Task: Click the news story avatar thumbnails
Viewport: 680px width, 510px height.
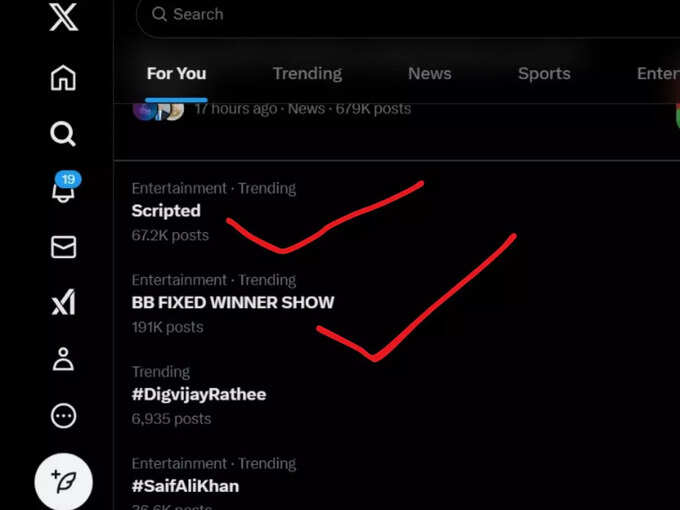Action: [158, 111]
